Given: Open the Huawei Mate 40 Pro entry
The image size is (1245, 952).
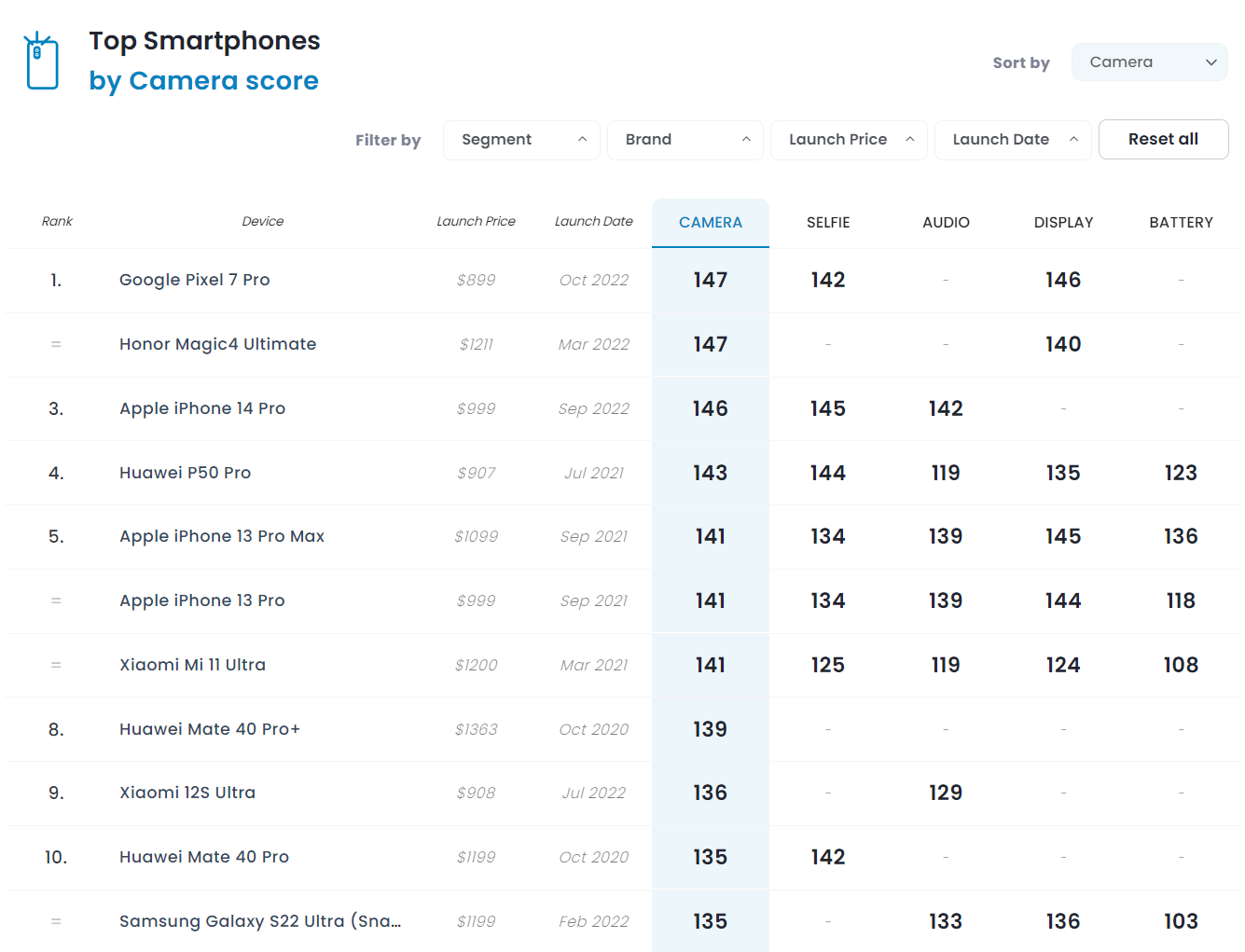Looking at the screenshot, I should click(204, 857).
